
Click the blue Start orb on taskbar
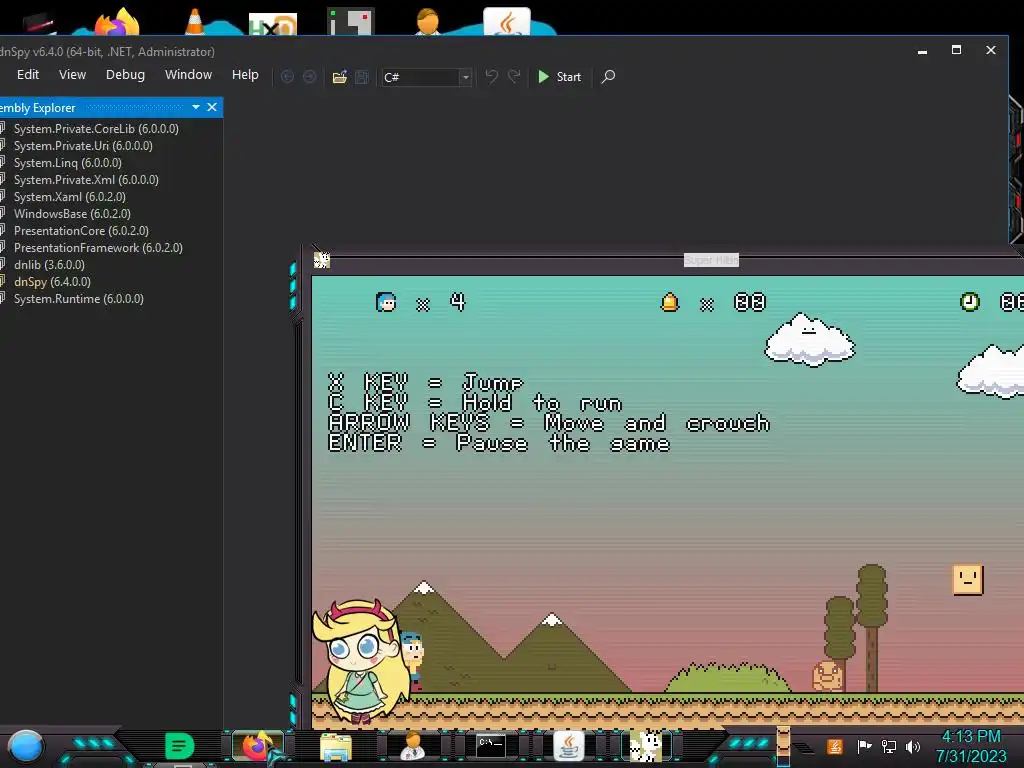point(25,746)
